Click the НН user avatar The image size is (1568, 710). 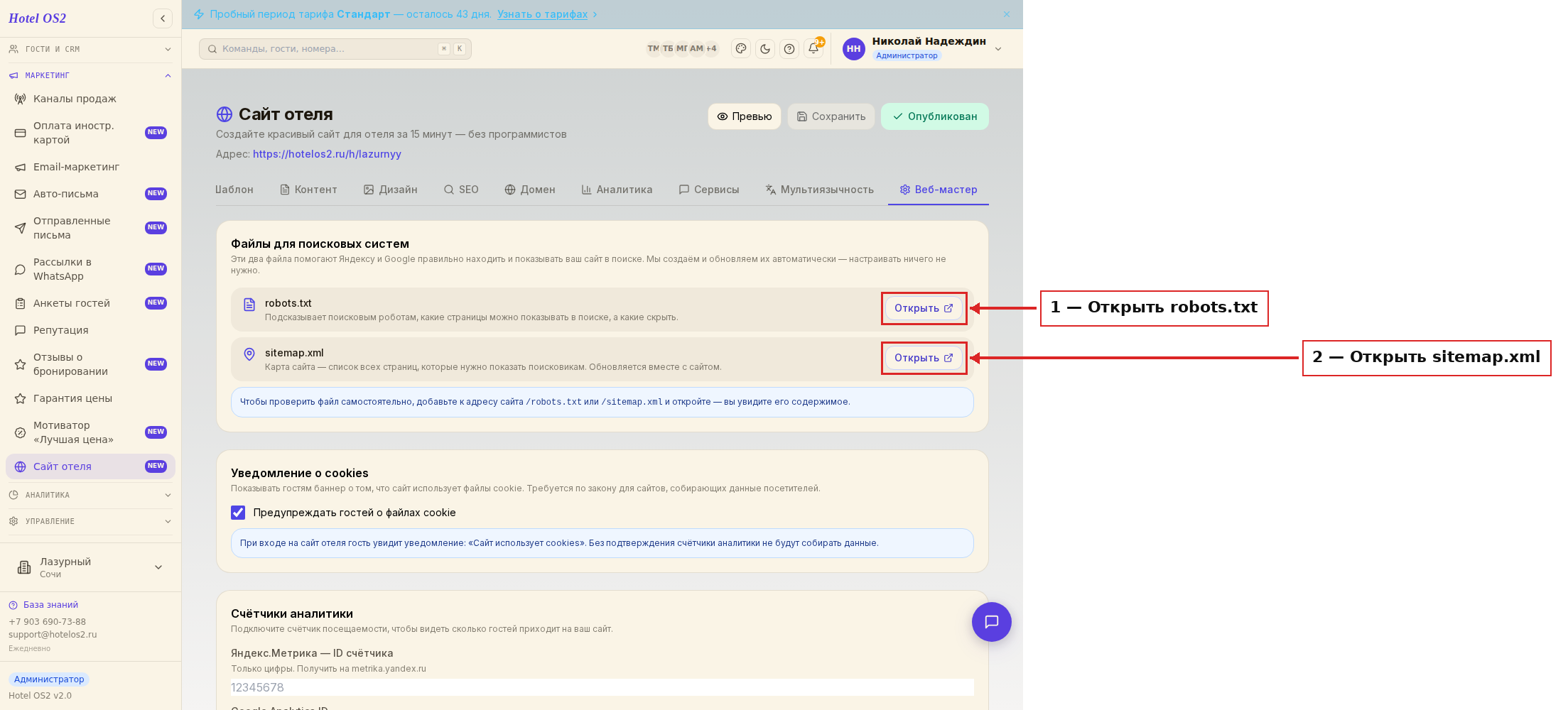853,48
